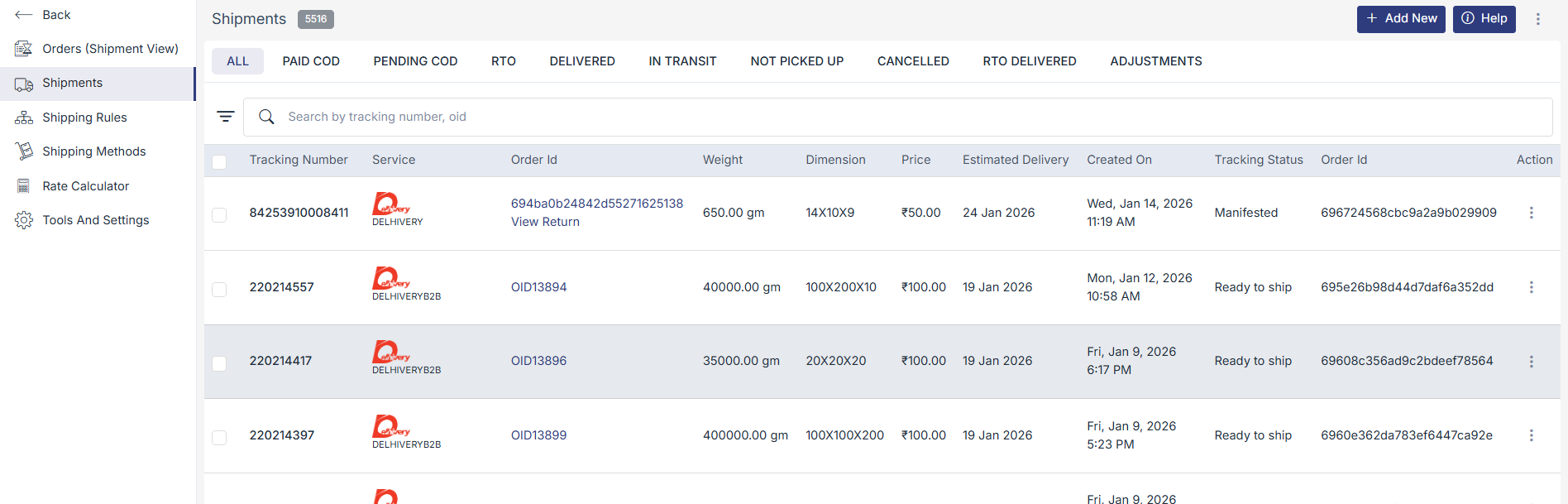1568x504 pixels.
Task: Click the search magnifier icon
Action: (266, 117)
